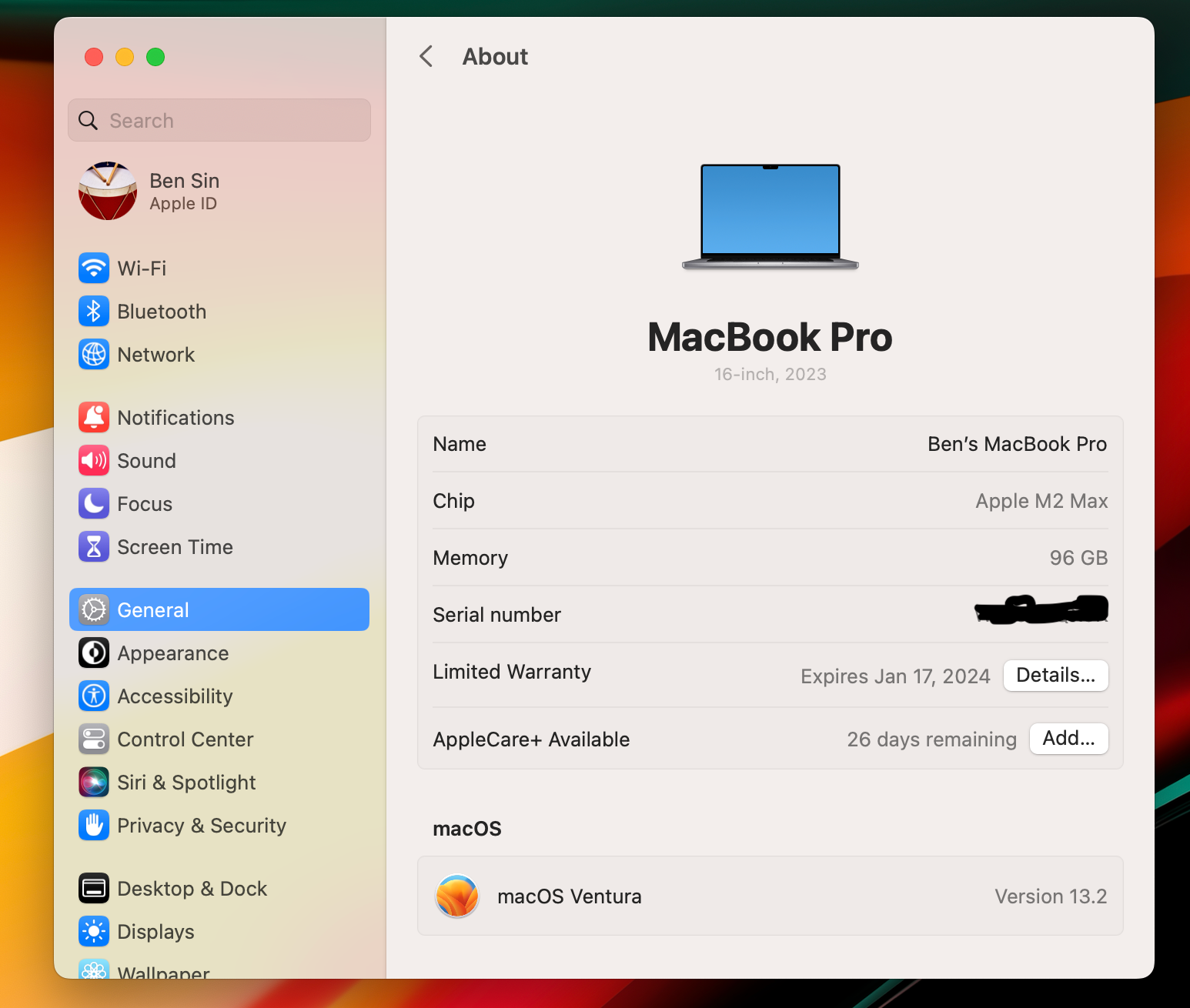Select the Screen Time hourglass icon
Screen dimensions: 1190x1008
pos(94,547)
